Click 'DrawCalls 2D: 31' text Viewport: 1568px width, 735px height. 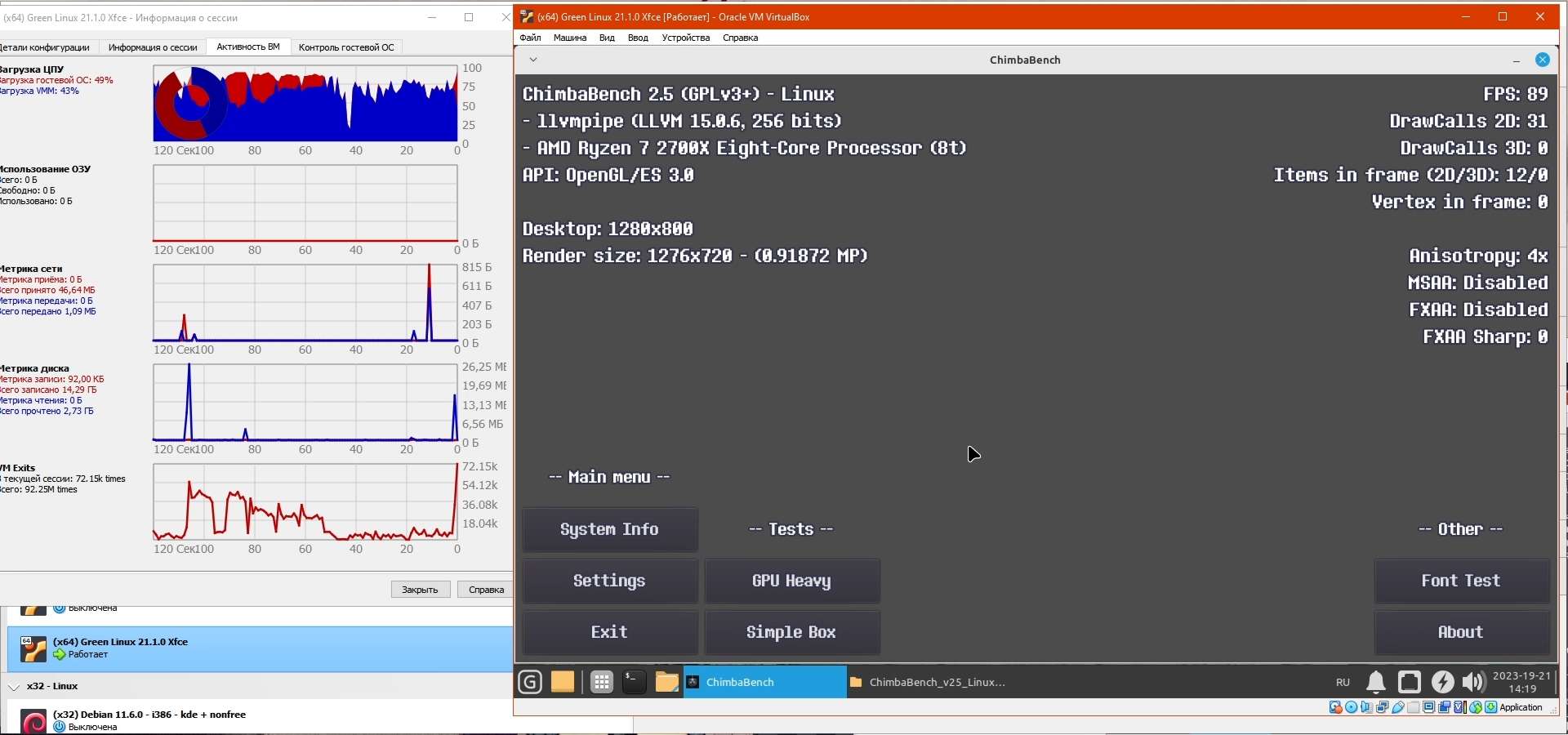[x=1469, y=121]
